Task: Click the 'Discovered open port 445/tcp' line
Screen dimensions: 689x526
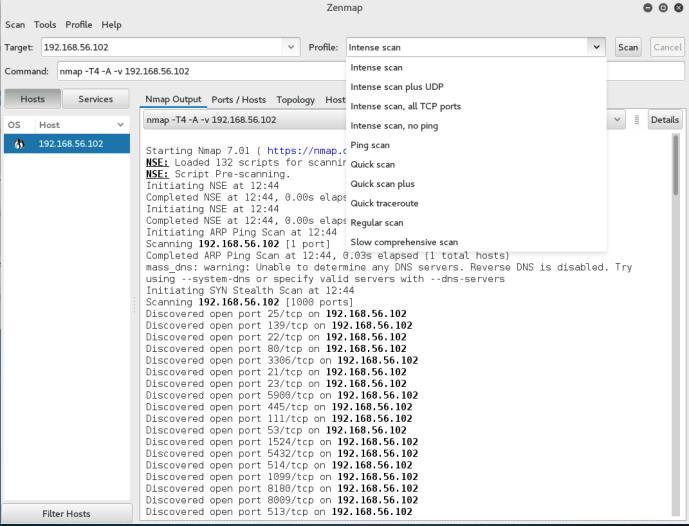Action: point(279,407)
